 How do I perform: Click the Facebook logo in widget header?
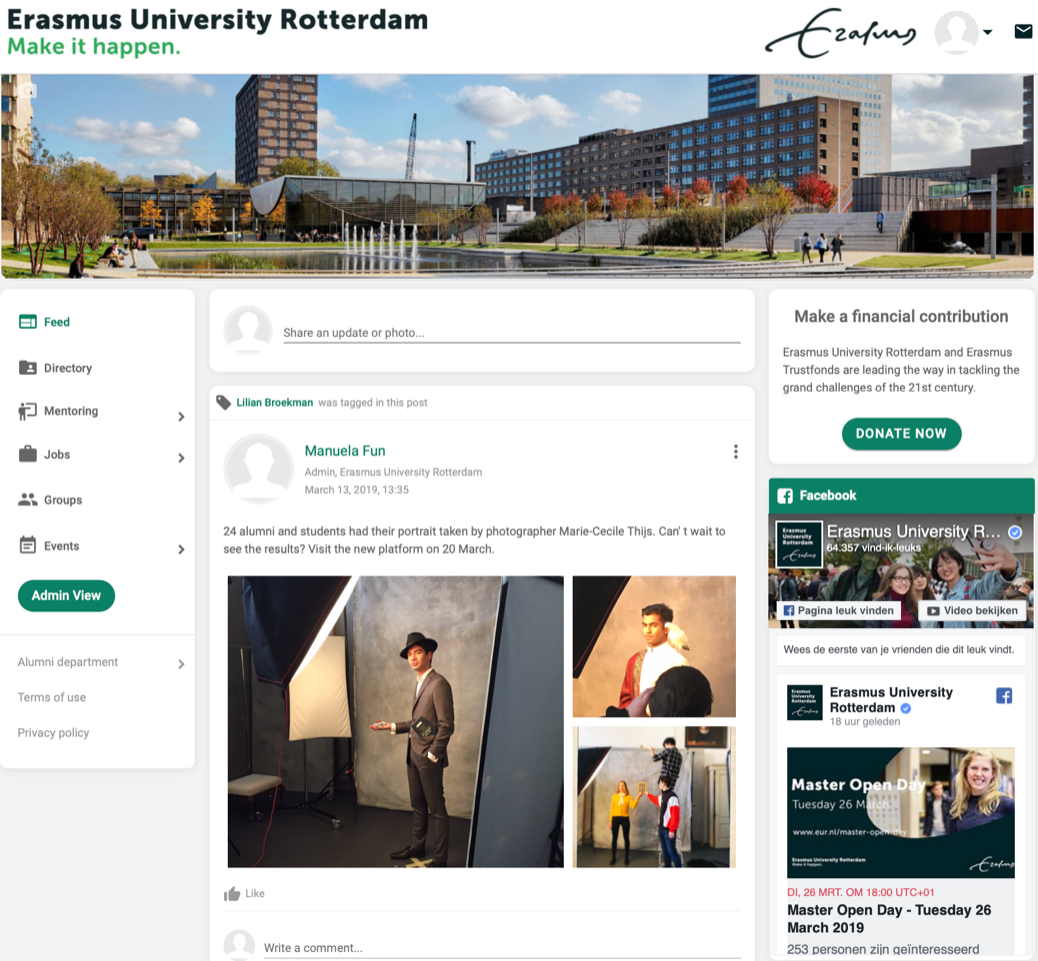pos(785,496)
